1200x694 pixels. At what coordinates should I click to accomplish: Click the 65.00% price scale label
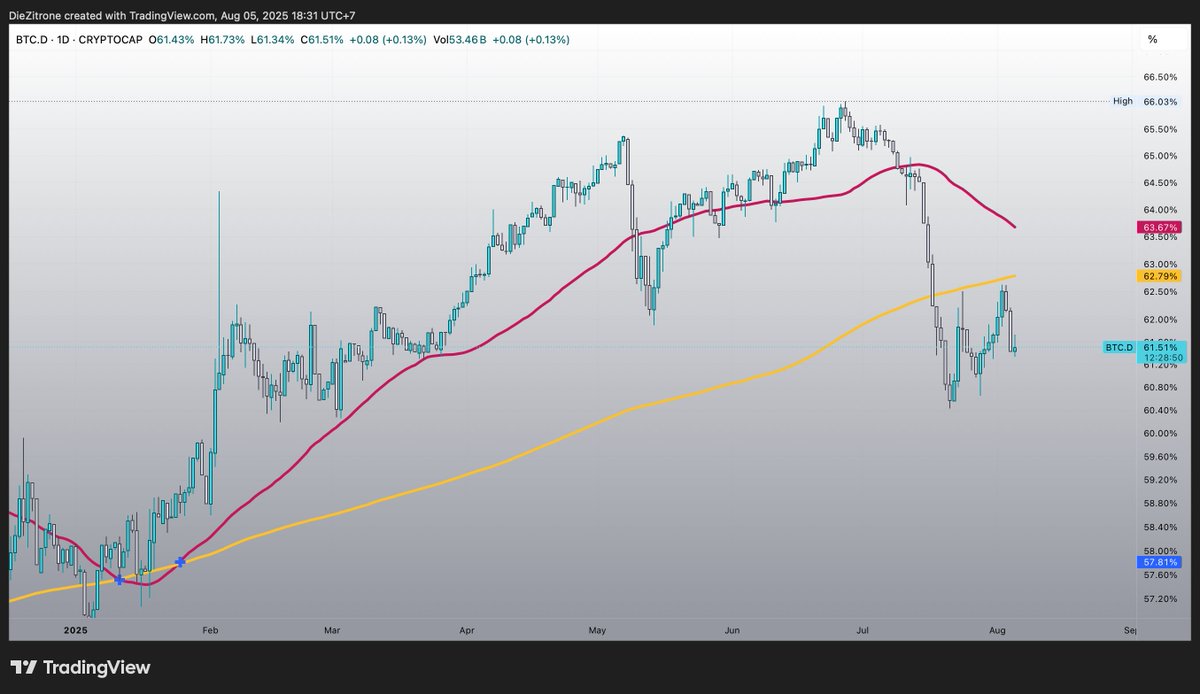click(1160, 156)
